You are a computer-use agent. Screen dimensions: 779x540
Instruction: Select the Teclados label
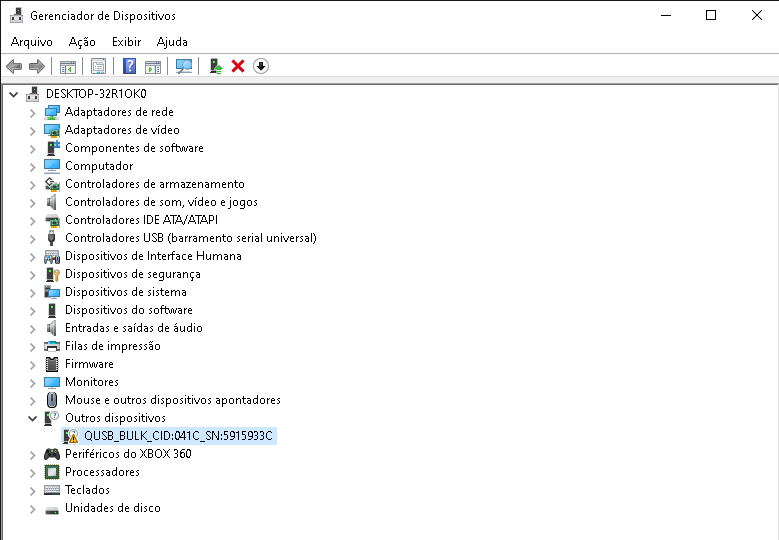[x=87, y=490]
